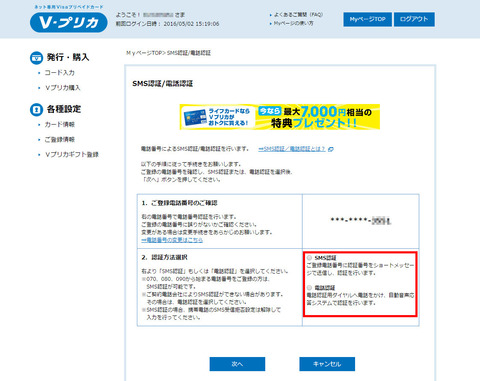This screenshot has width=480, height=381.
Task: Go to Vプリカ購入 in sidebar
Action: (x=63, y=88)
